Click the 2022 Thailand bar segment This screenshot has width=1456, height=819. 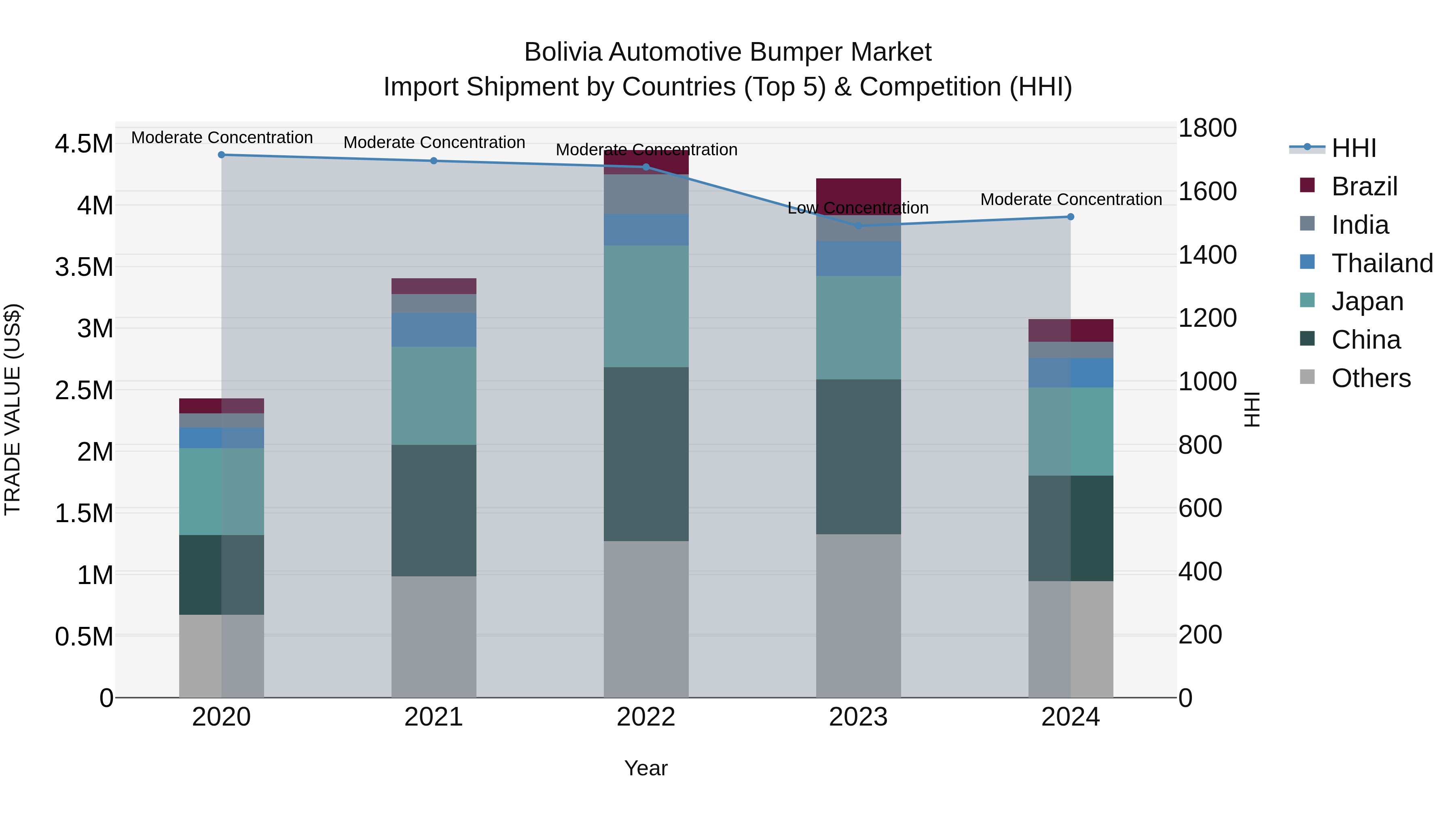pos(647,230)
